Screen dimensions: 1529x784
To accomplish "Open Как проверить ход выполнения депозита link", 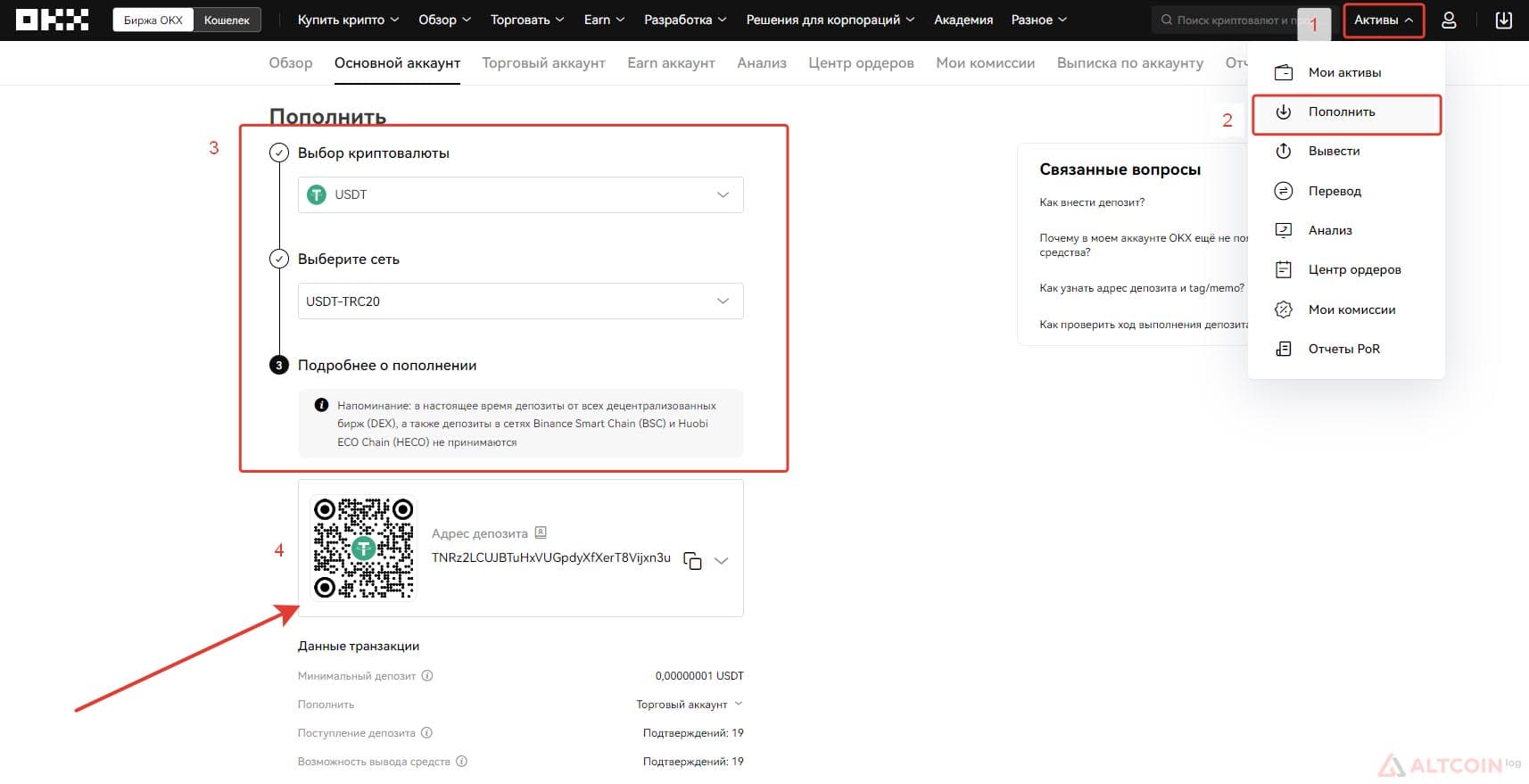I will click(x=1144, y=325).
